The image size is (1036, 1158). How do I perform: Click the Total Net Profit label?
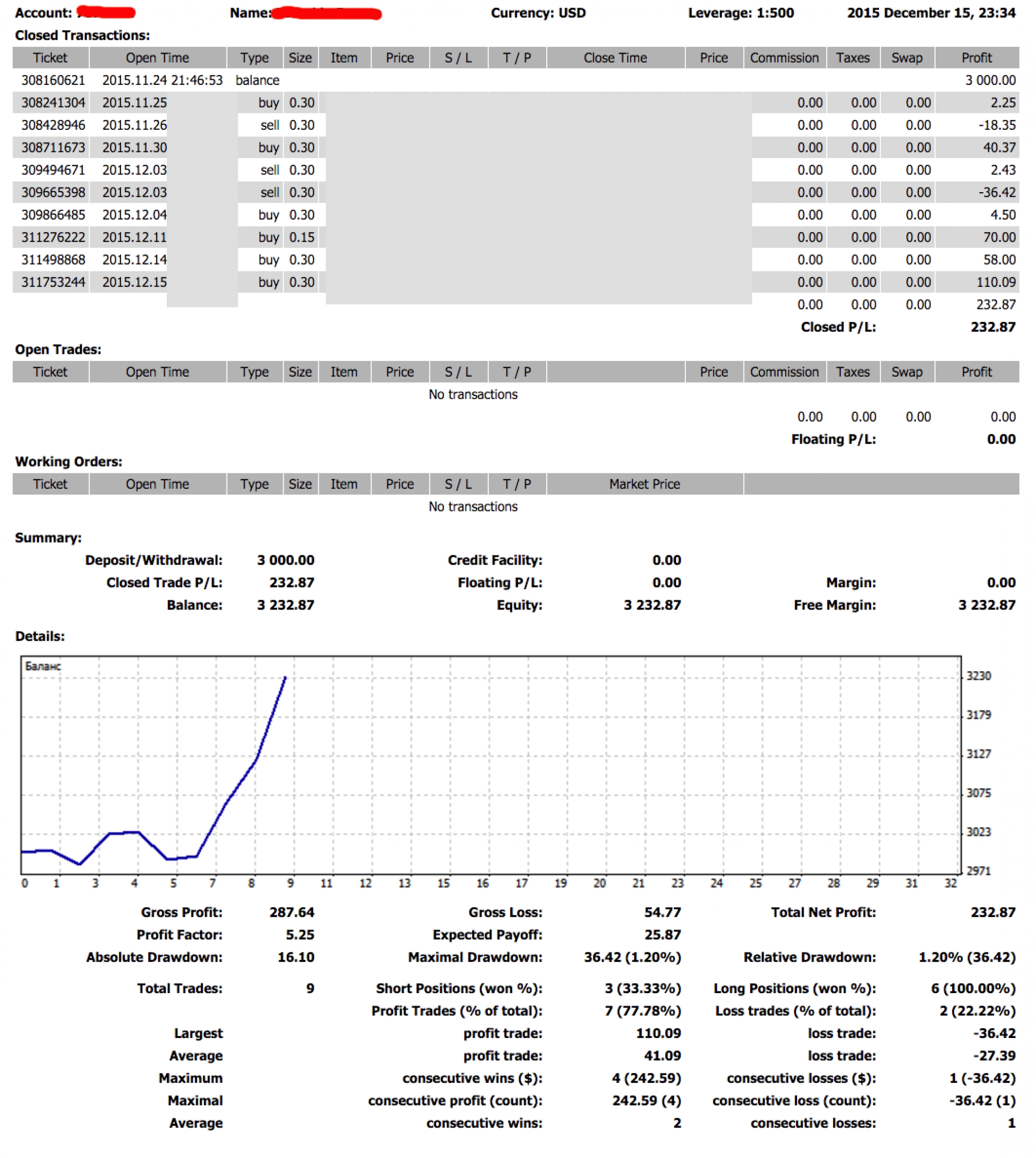coord(823,913)
